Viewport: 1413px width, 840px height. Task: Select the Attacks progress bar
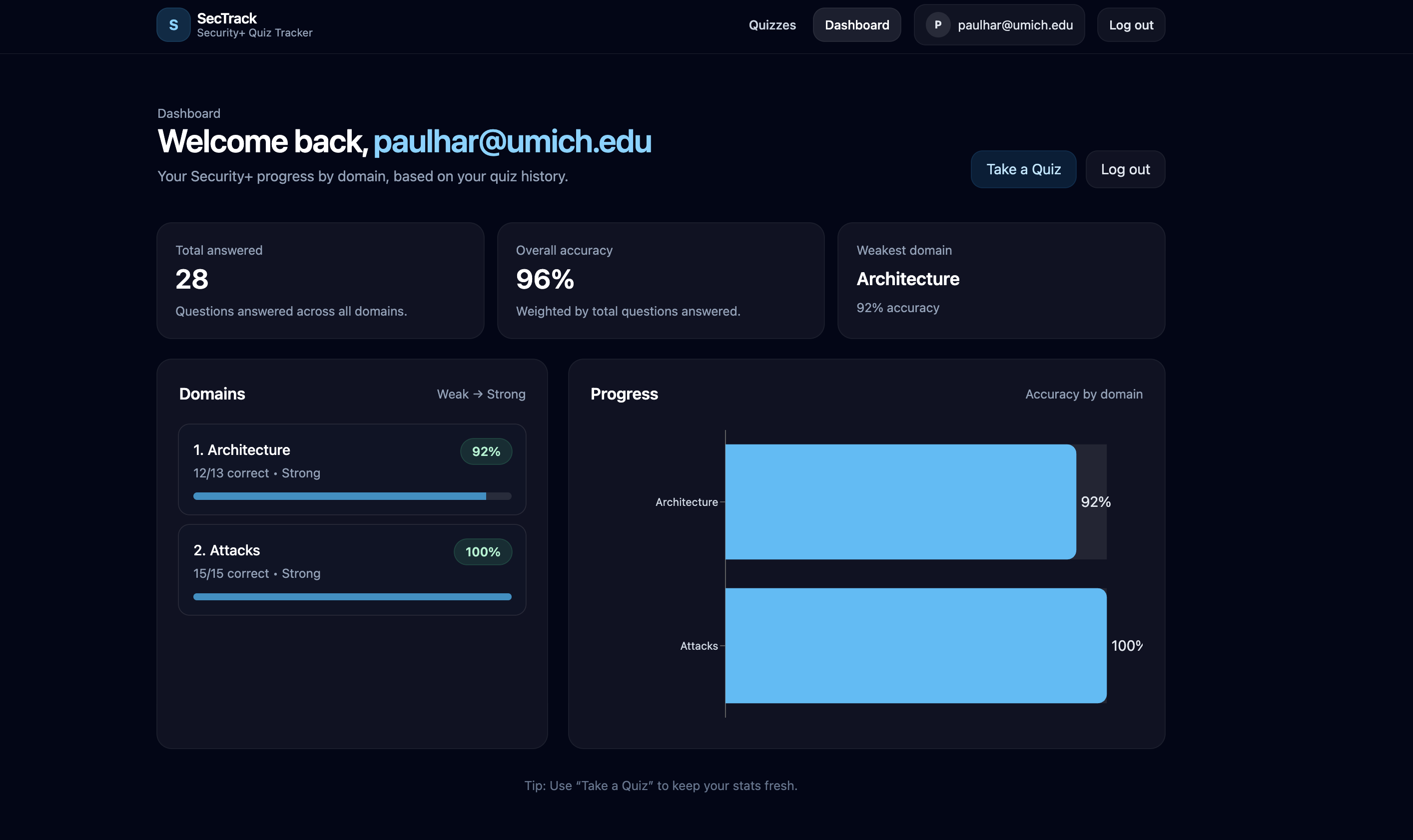[x=351, y=596]
